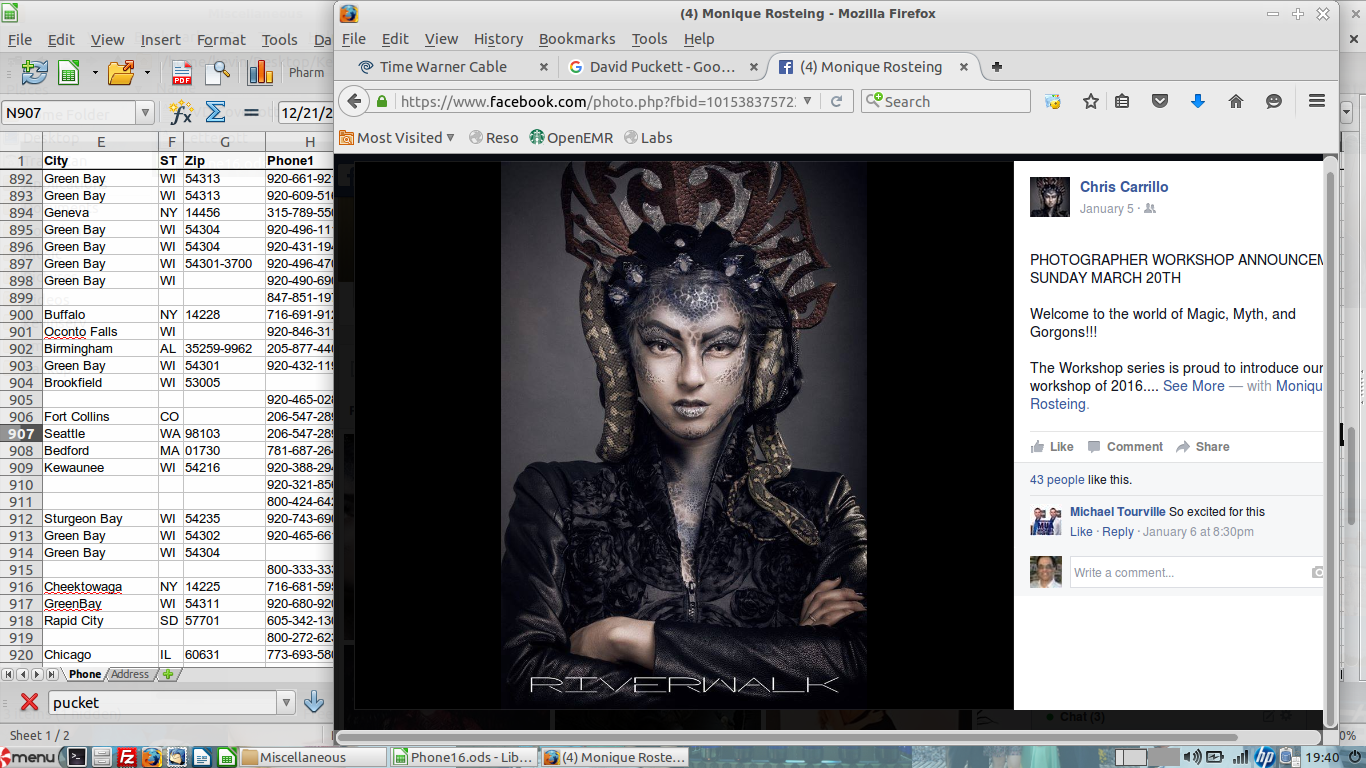This screenshot has width=1366, height=768.
Task: Click the sync/refresh arrows icon in LibreOffice toolbar
Action: coord(34,72)
